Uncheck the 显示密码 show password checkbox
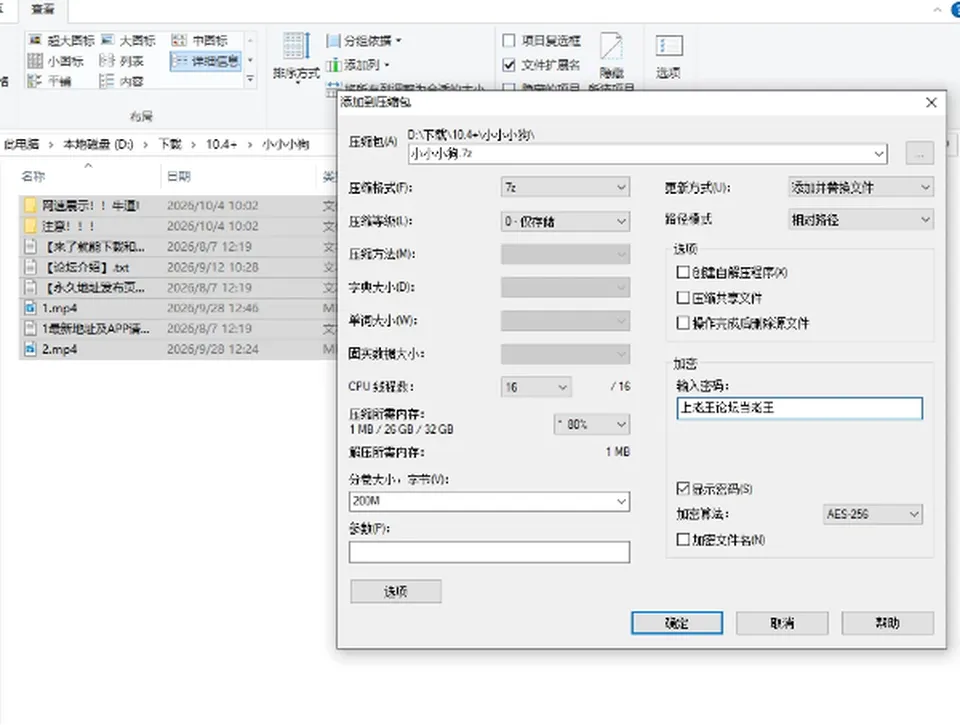Viewport: 960px width, 725px height. [683, 488]
